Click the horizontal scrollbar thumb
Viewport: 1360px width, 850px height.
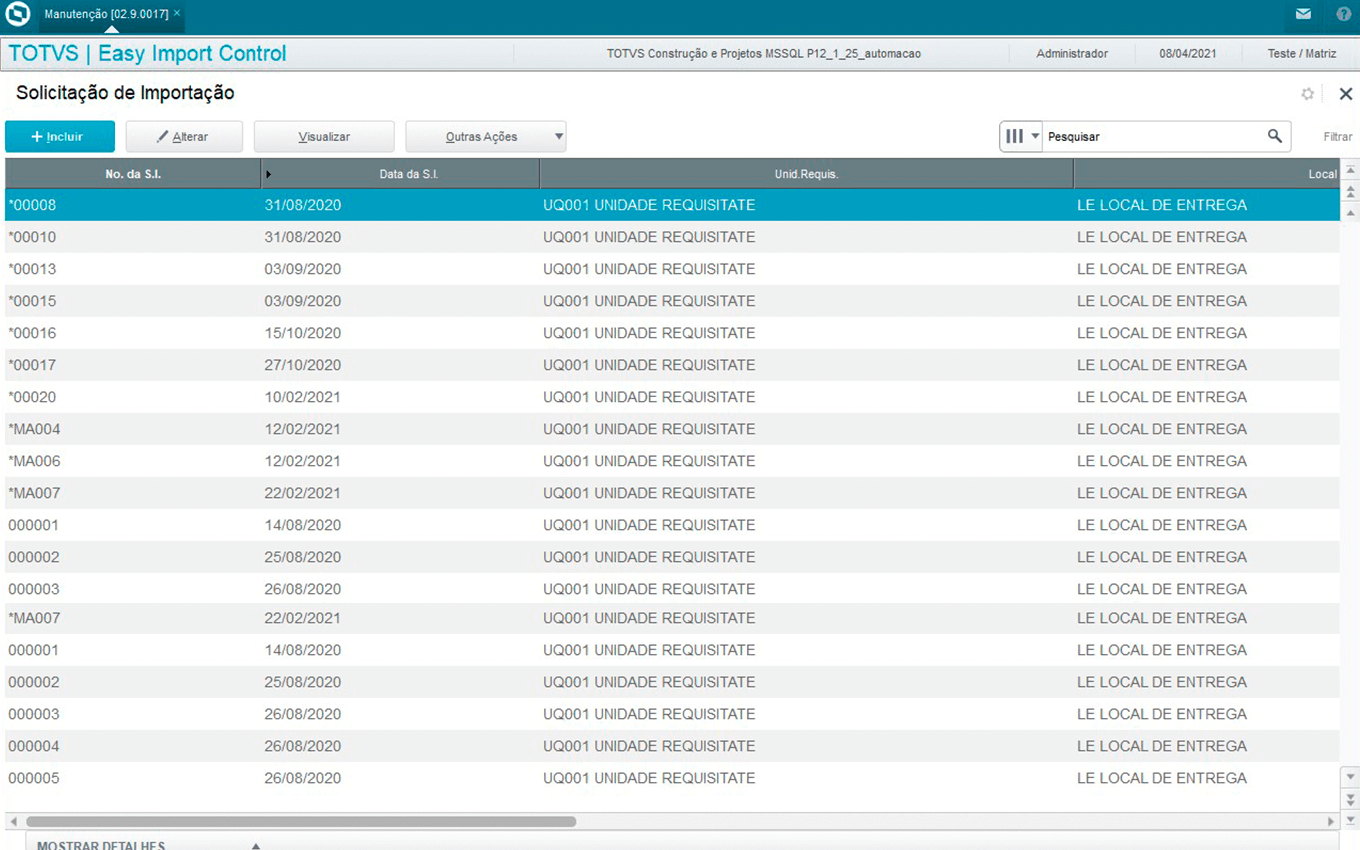click(300, 822)
